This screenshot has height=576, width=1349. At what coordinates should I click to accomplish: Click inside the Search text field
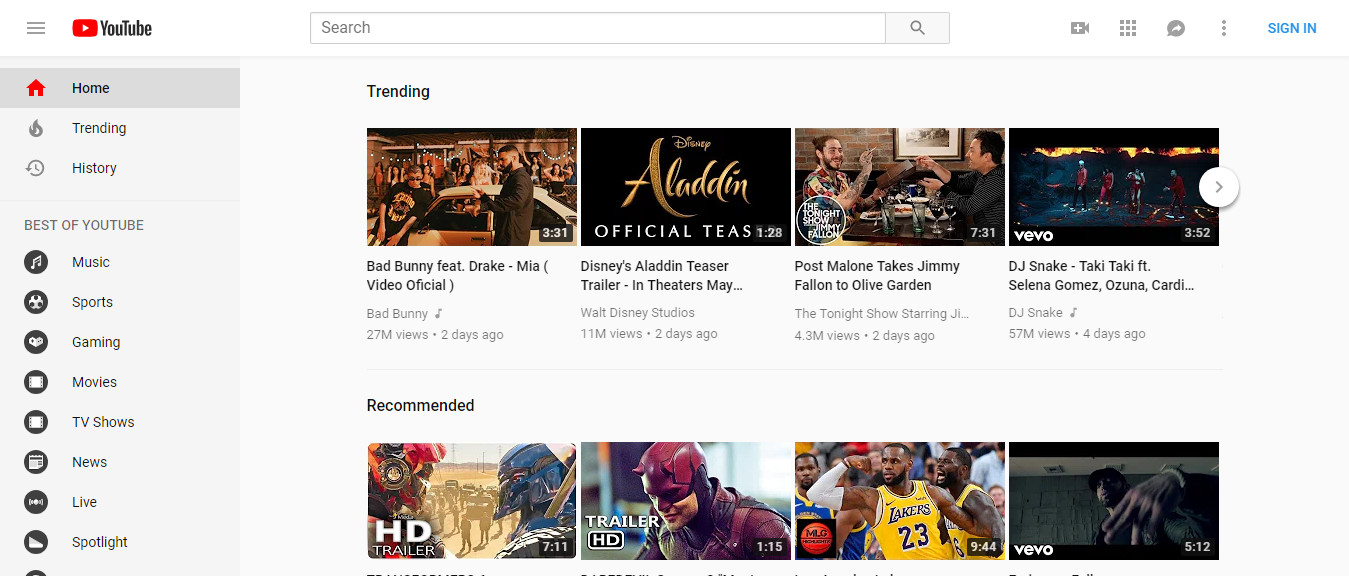click(x=597, y=28)
